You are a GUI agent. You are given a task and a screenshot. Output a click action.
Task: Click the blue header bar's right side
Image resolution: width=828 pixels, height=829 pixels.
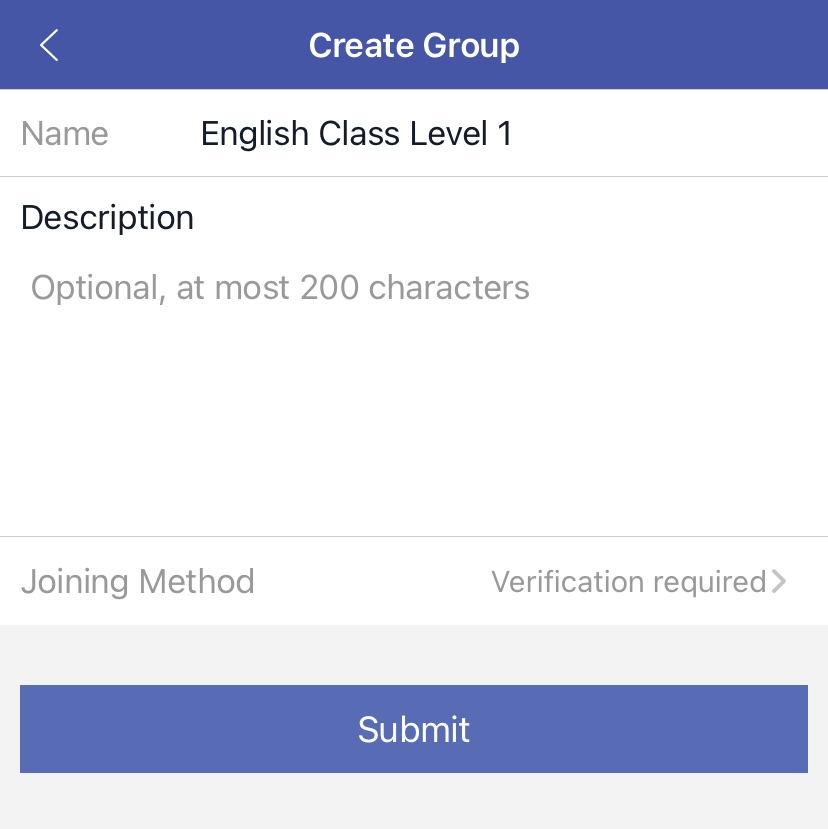pyautogui.click(x=720, y=45)
